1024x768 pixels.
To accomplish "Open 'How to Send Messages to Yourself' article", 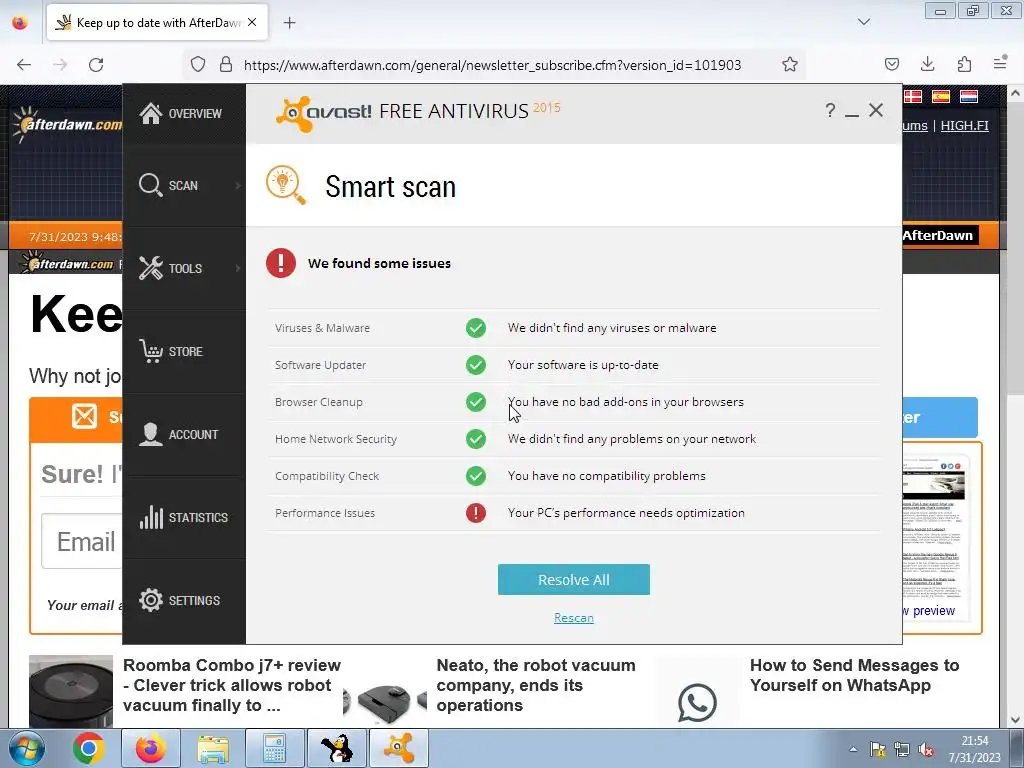I will click(854, 675).
